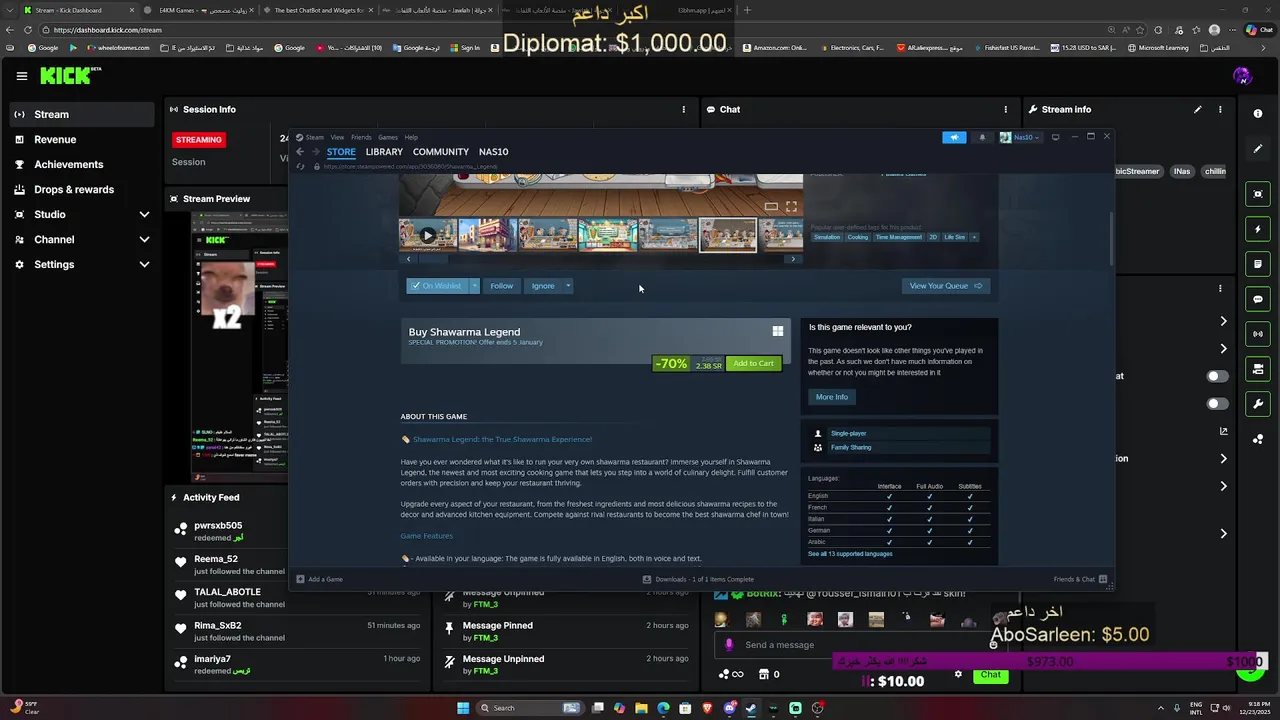Open Session Info panel options menu
The width and height of the screenshot is (1280, 720).
click(684, 109)
